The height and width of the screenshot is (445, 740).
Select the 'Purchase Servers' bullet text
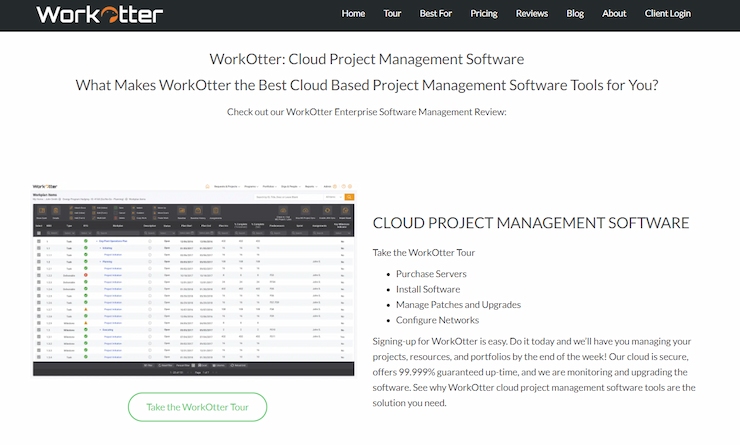tap(431, 274)
